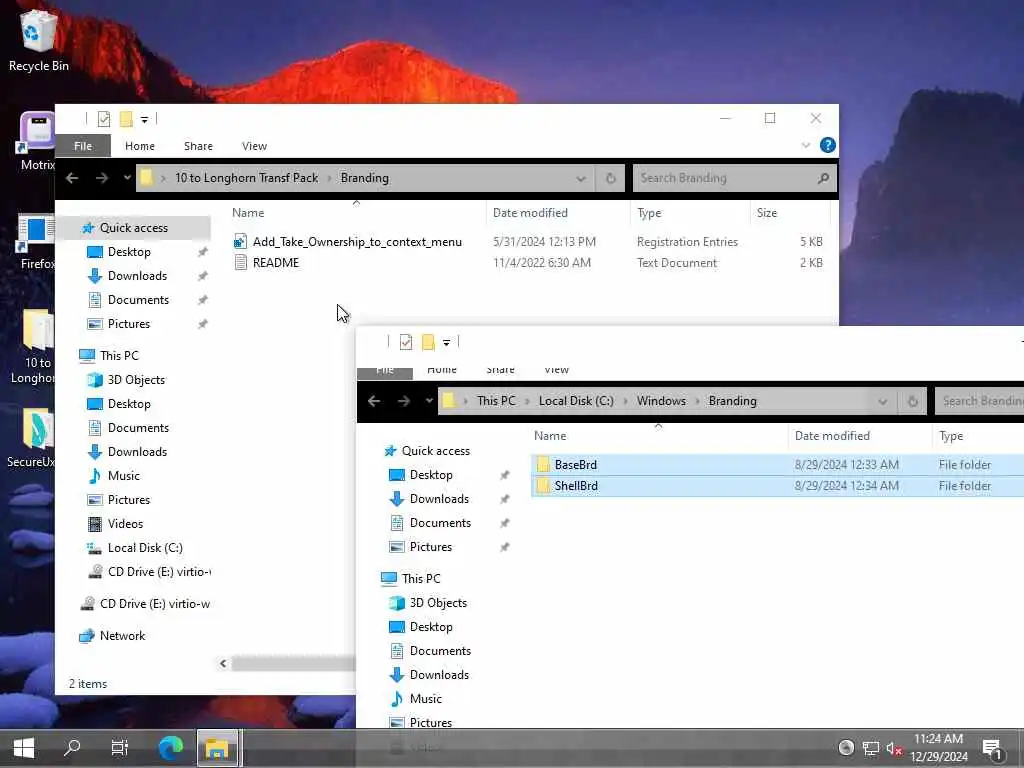Open File tab in back Explorer window

point(83,146)
